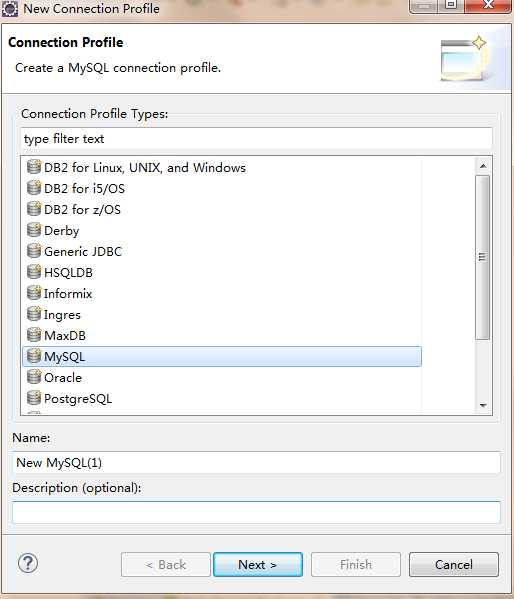Click the Ingres database icon
Screen dimensions: 514x599
(x=34, y=314)
